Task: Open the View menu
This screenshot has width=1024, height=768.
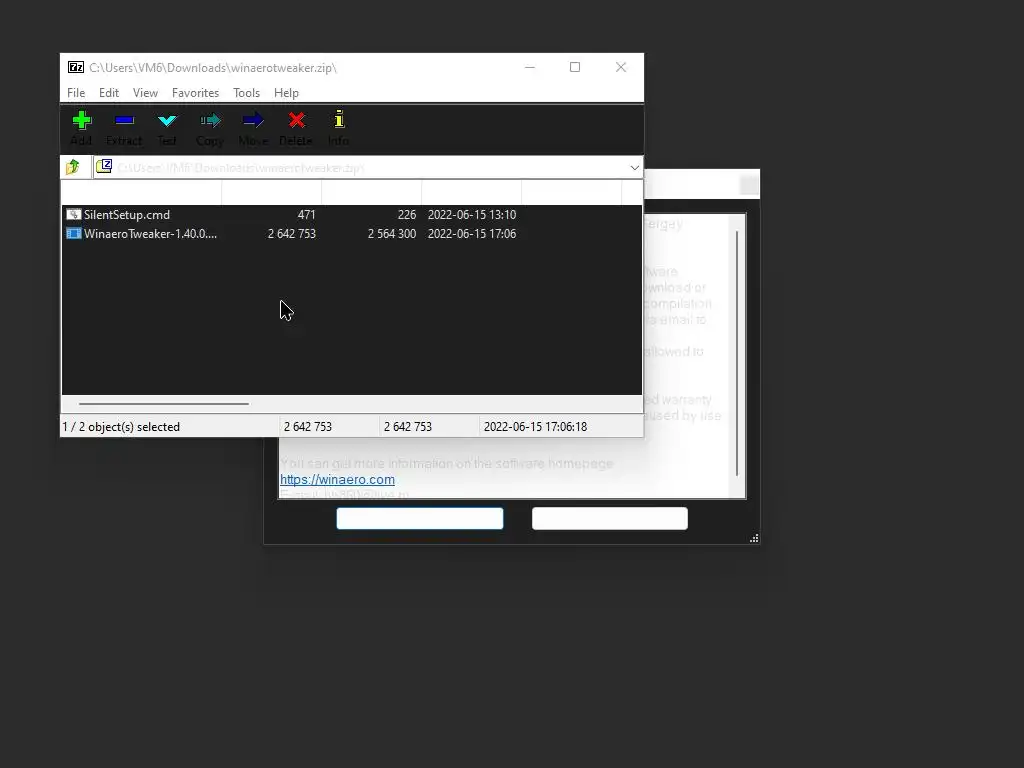Action: click(x=145, y=93)
